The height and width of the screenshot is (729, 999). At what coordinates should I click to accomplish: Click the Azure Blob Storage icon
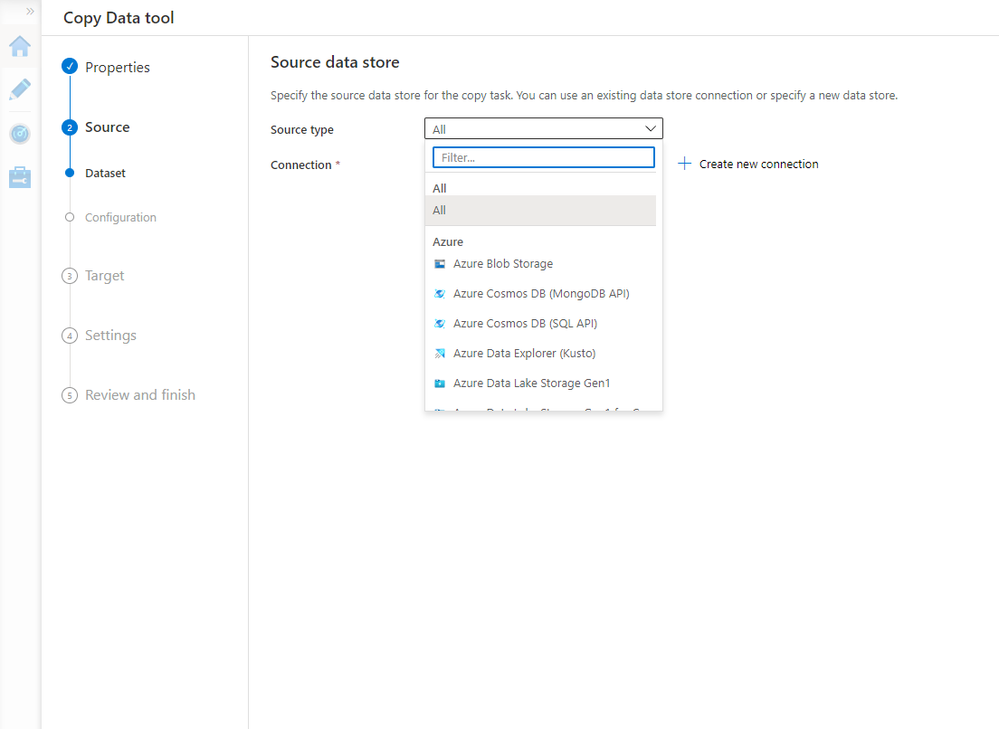[x=440, y=264]
